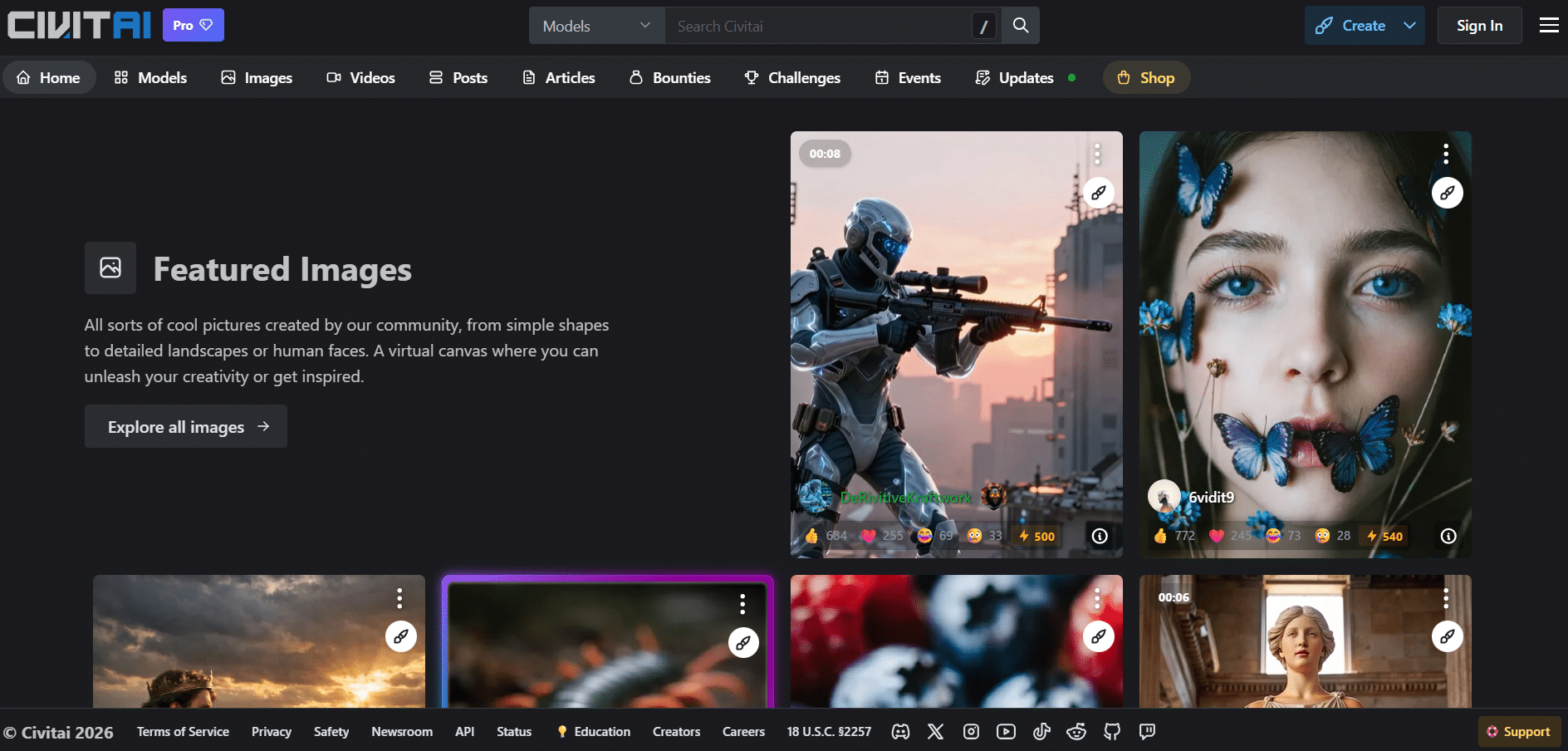Open options menu on the butterfly portrait
Image resolution: width=1568 pixels, height=751 pixels.
pos(1446,154)
